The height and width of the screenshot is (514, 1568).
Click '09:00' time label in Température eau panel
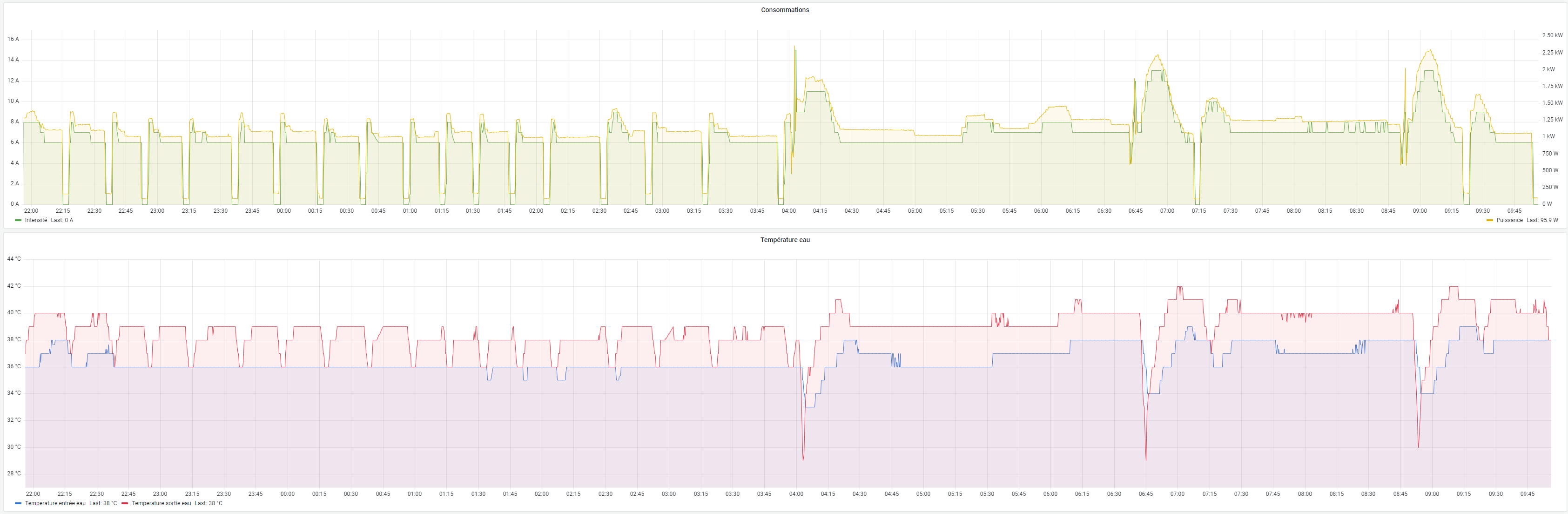coord(1432,494)
